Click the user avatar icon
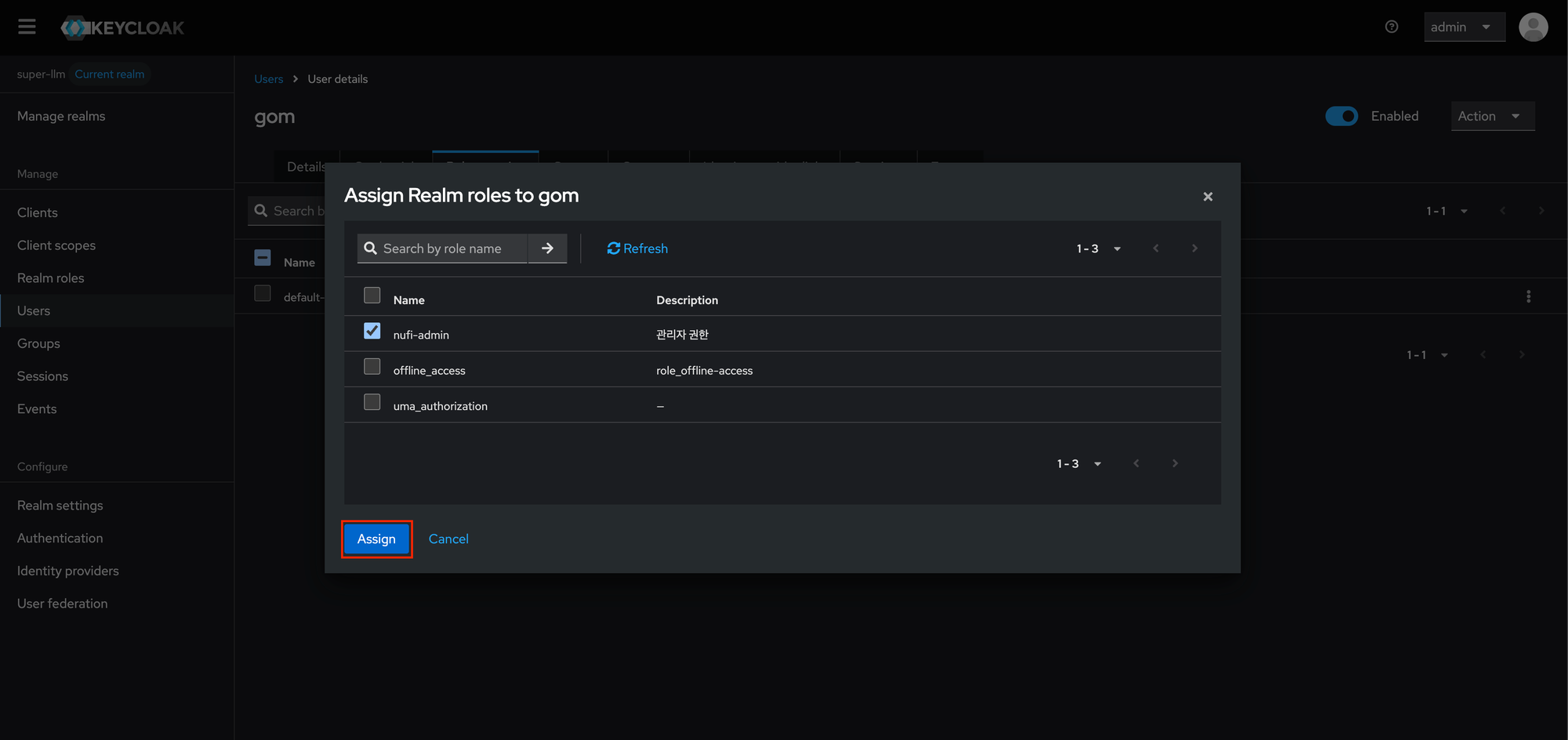This screenshot has width=1568, height=740. click(1533, 27)
